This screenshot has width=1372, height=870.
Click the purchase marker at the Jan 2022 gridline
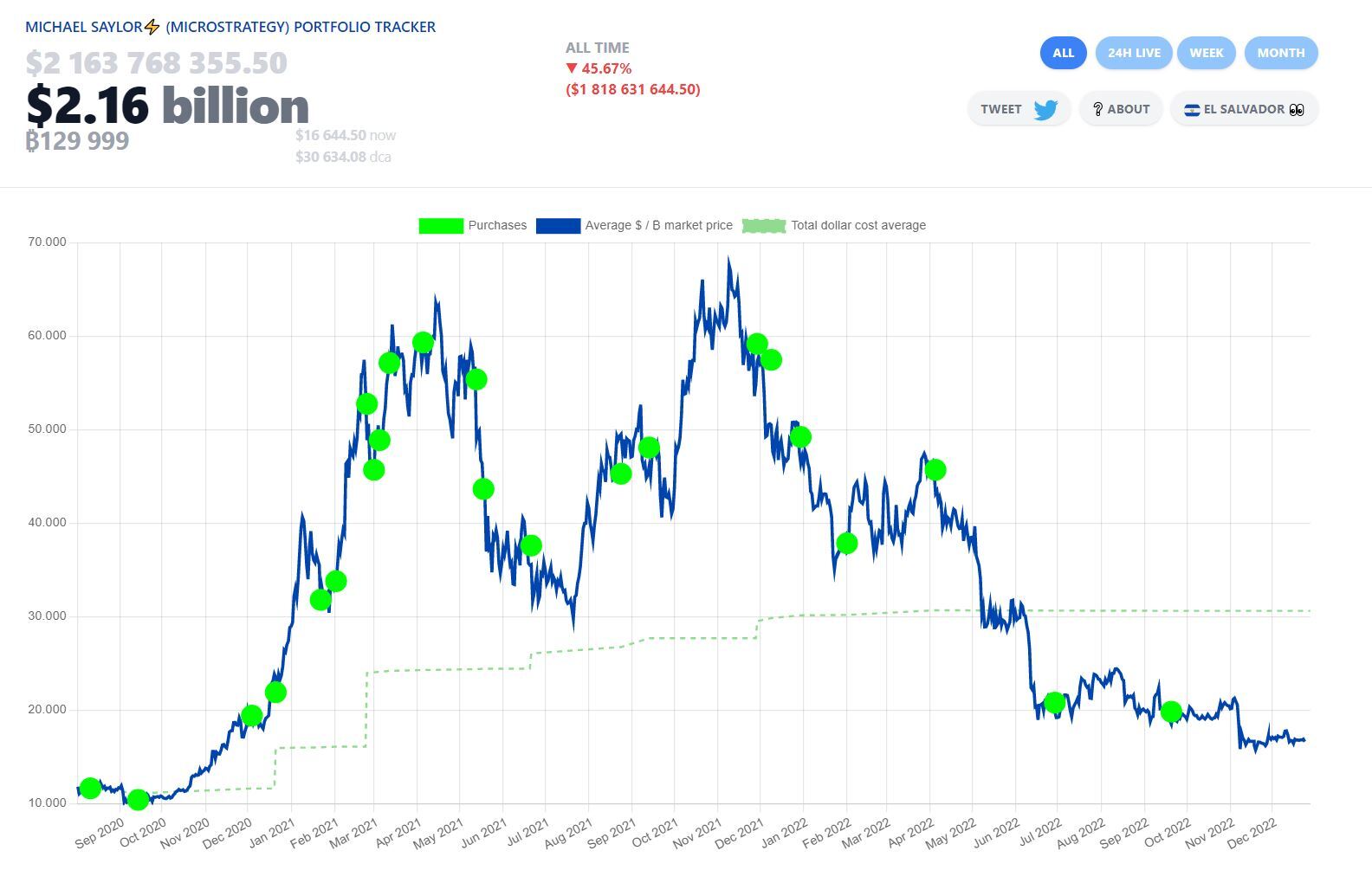800,437
